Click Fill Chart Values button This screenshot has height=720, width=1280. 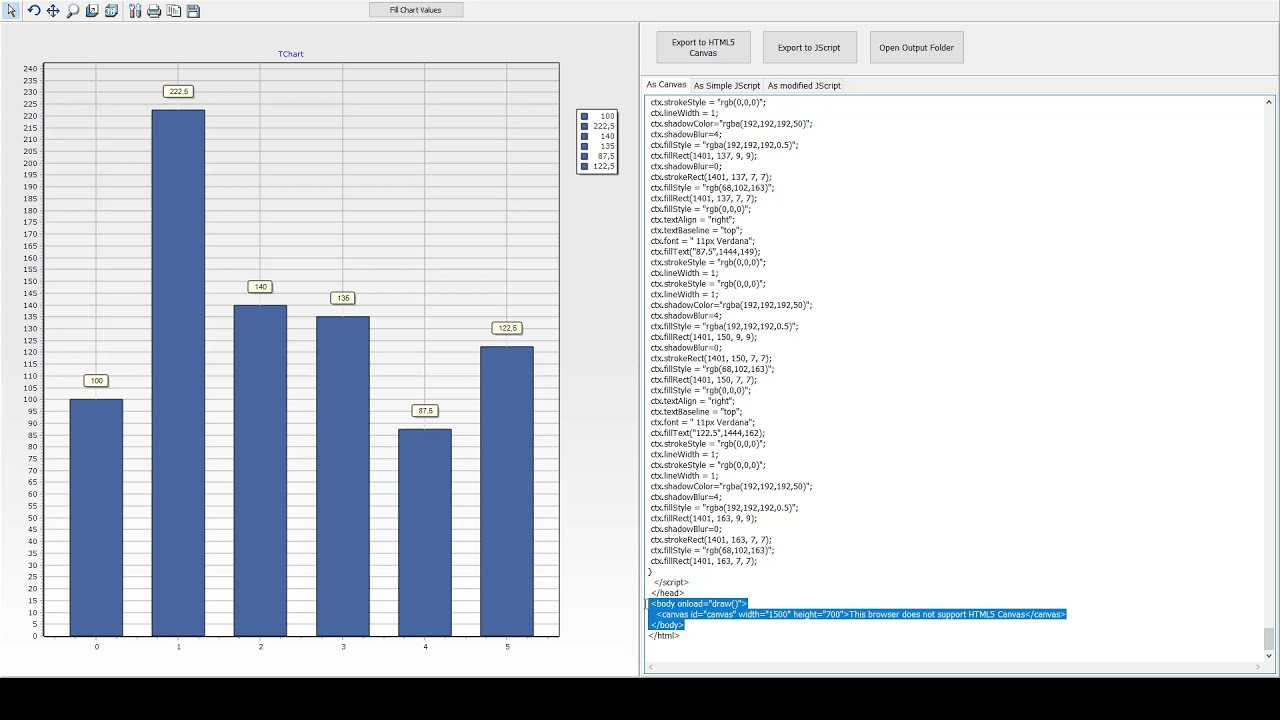tap(415, 10)
